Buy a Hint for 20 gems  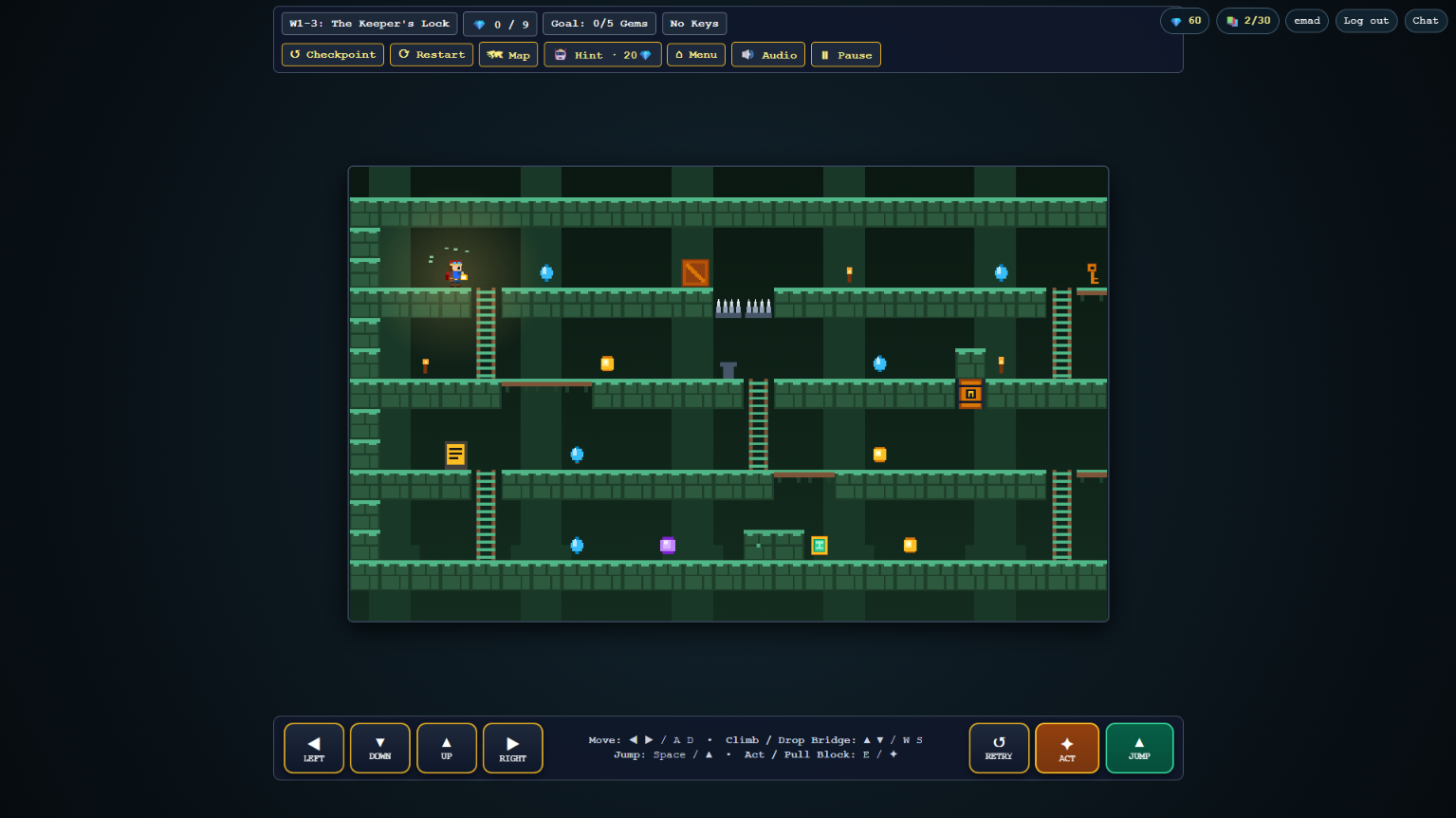point(602,55)
